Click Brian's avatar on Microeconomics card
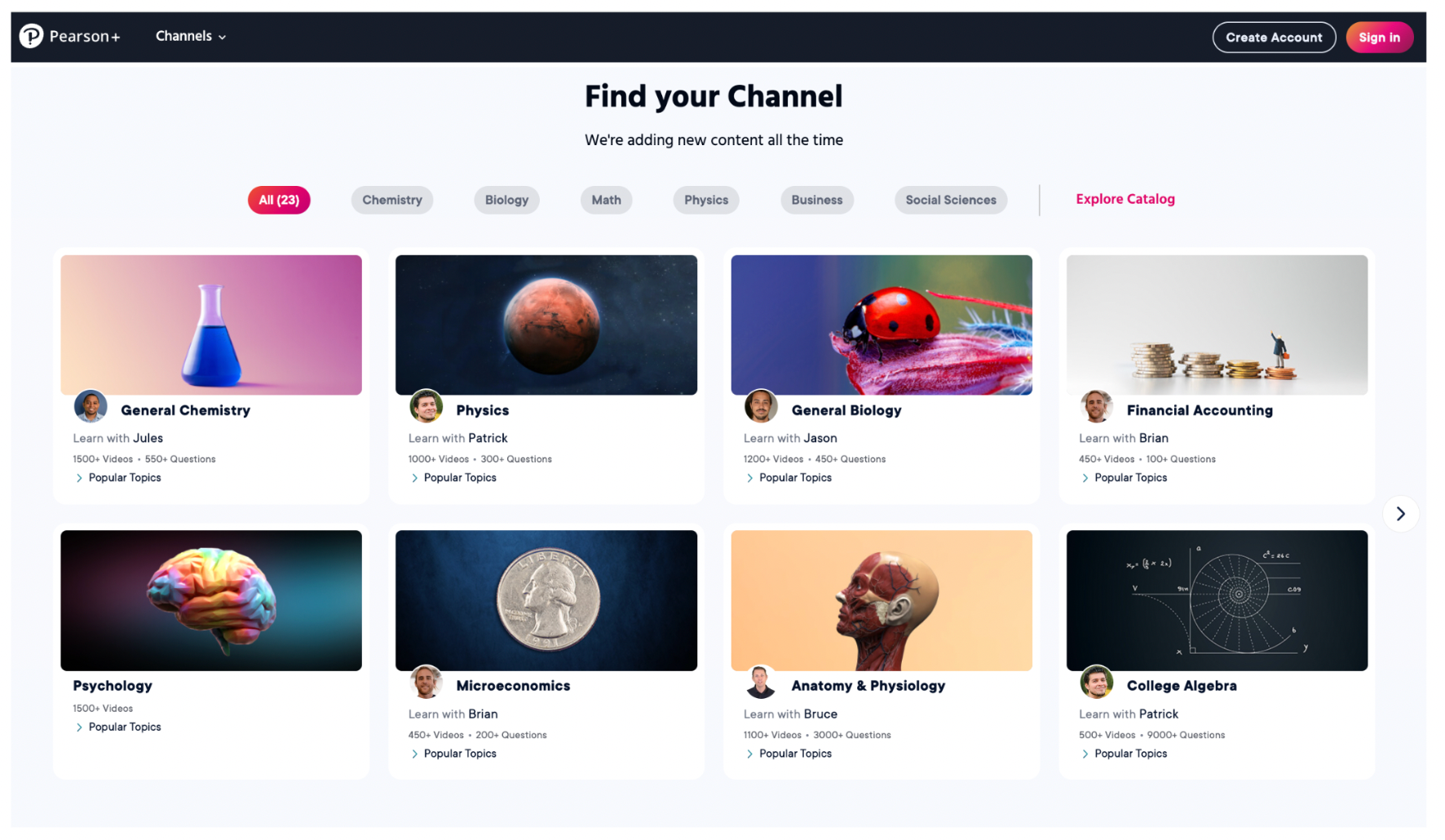The image size is (1445, 840). point(426,682)
